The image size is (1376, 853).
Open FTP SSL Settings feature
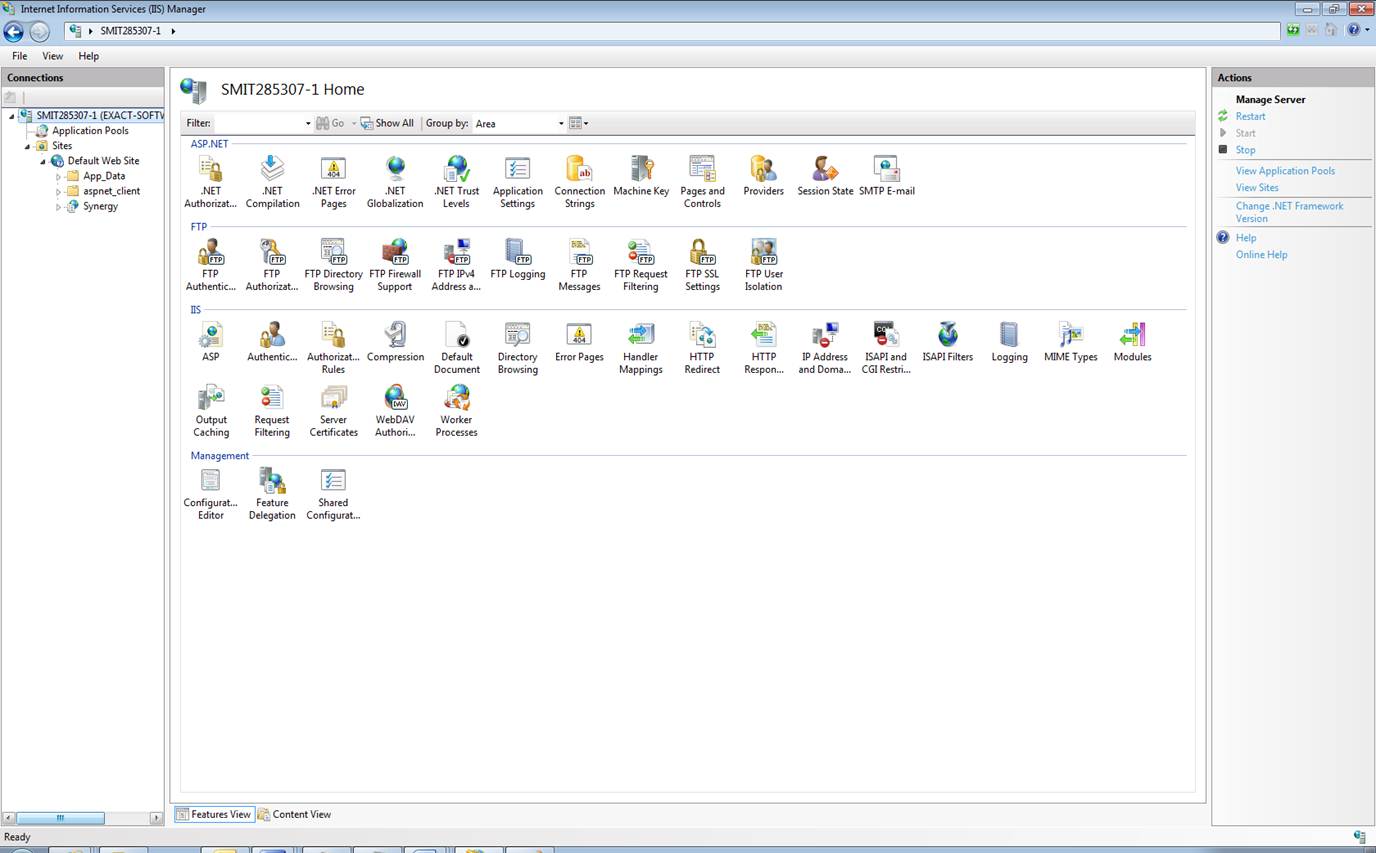(702, 265)
